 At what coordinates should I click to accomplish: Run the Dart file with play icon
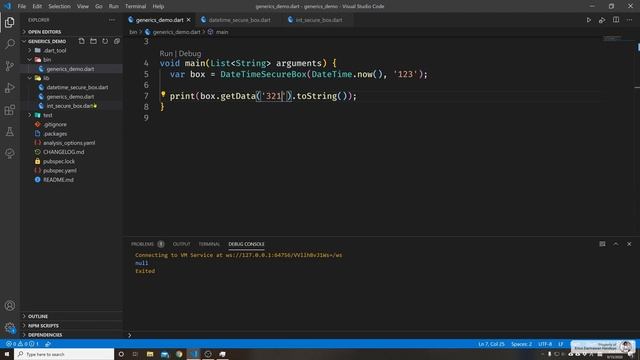[589, 20]
